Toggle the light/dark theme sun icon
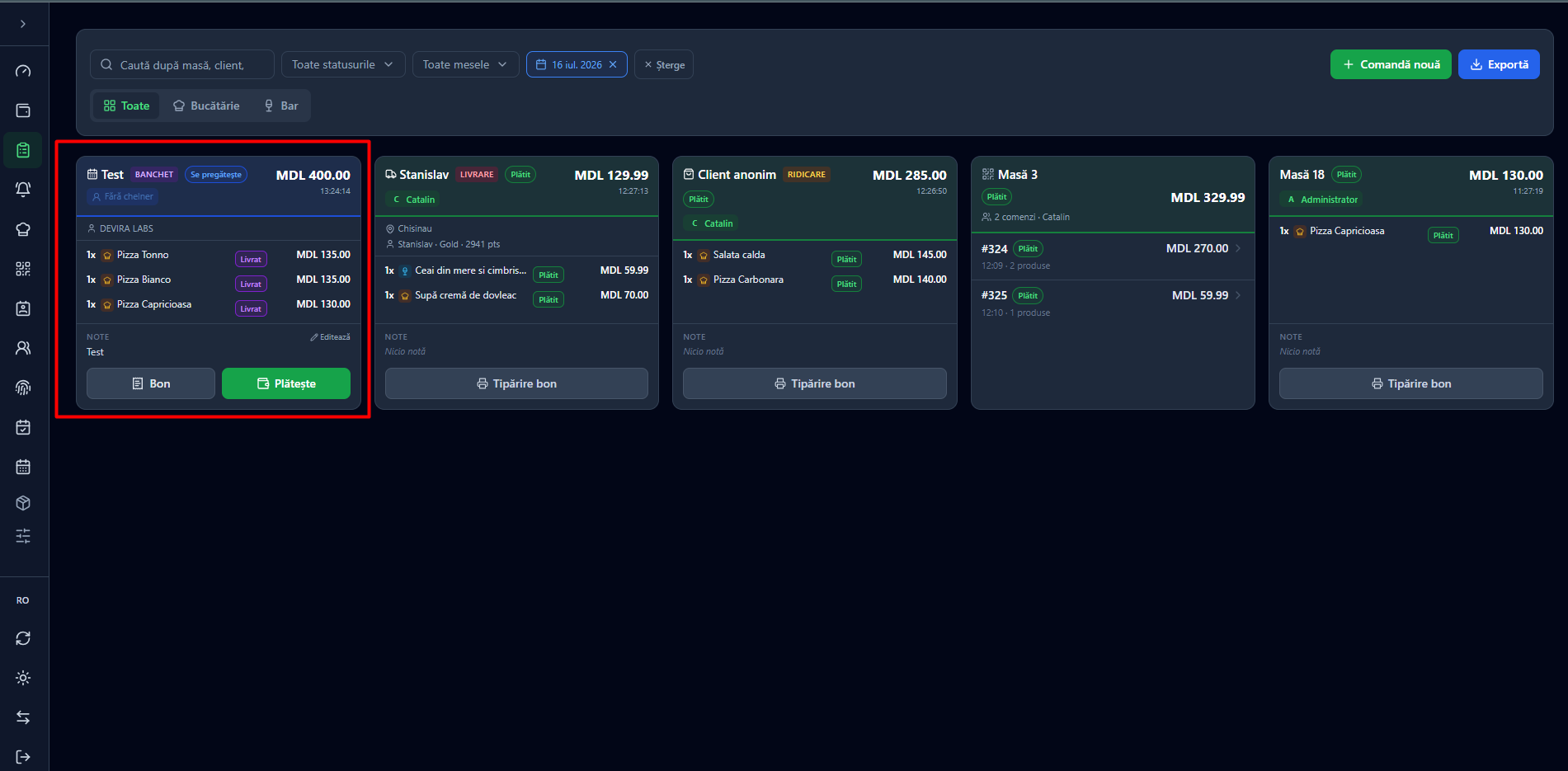The height and width of the screenshot is (771, 1568). (x=23, y=678)
